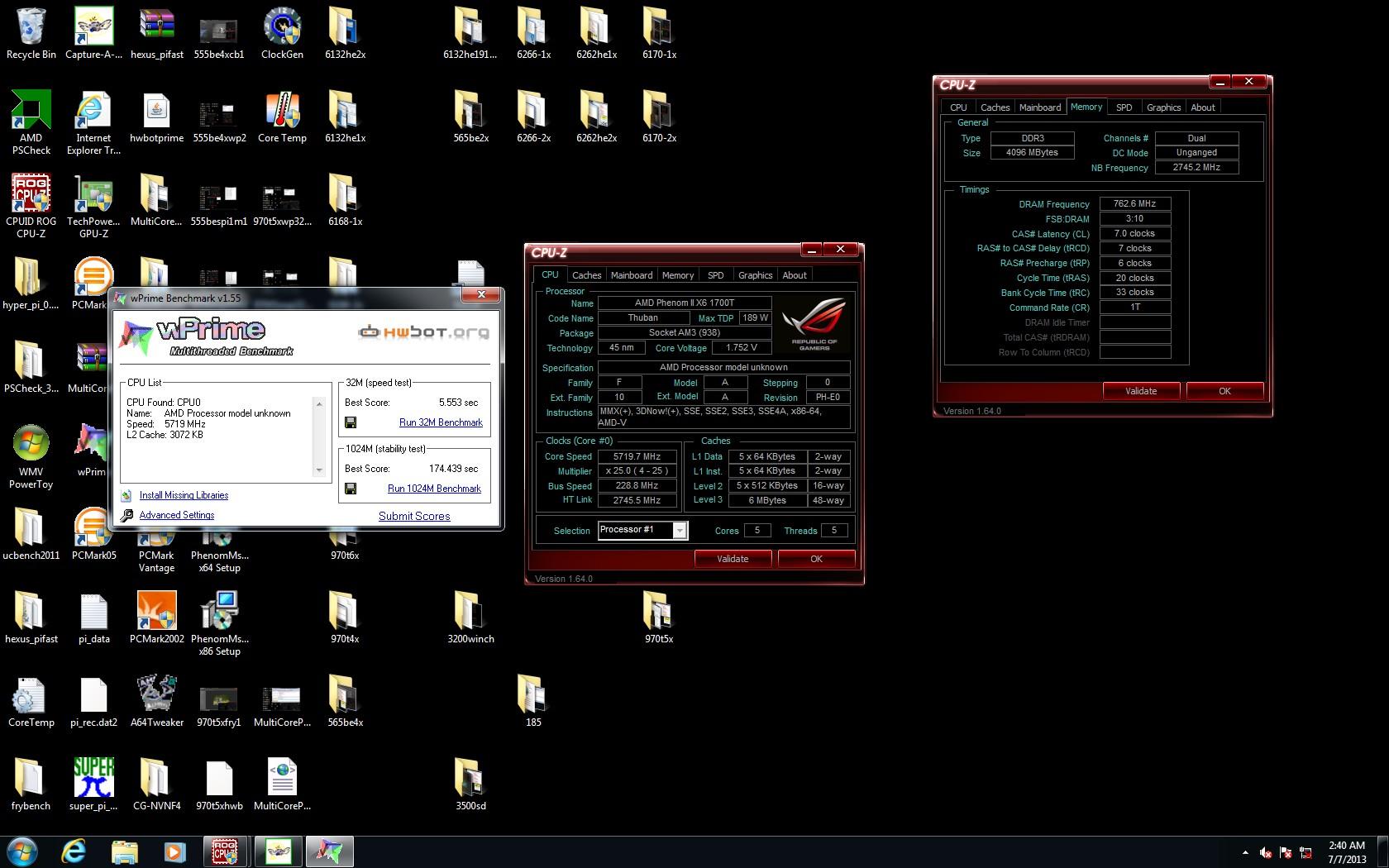Click Validate in CPU-Z Memory window
The image size is (1389, 868).
1141,391
